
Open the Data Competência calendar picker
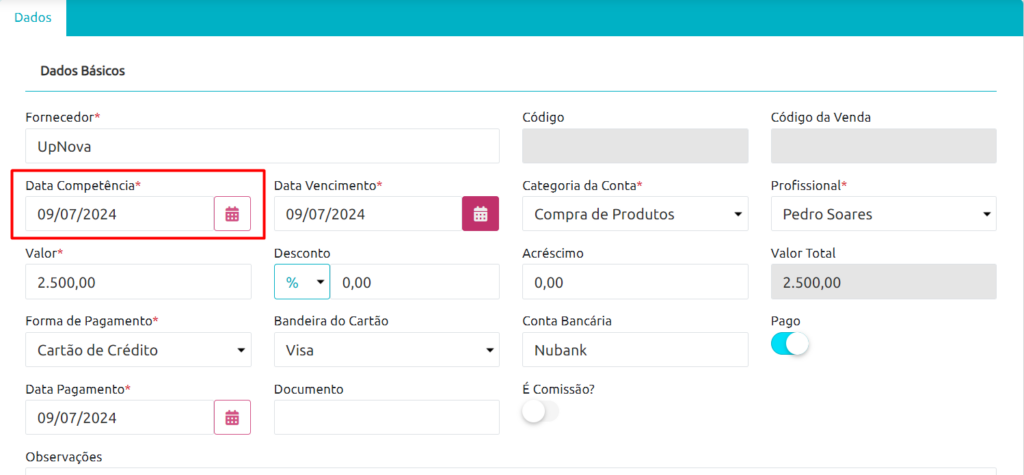pyautogui.click(x=232, y=214)
